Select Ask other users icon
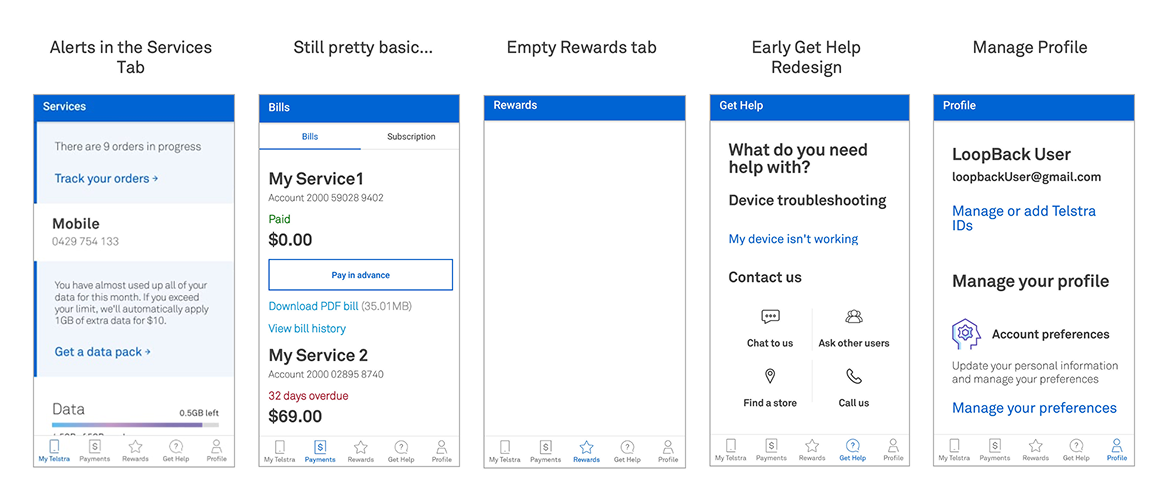The width and height of the screenshot is (1153, 502). [x=854, y=318]
